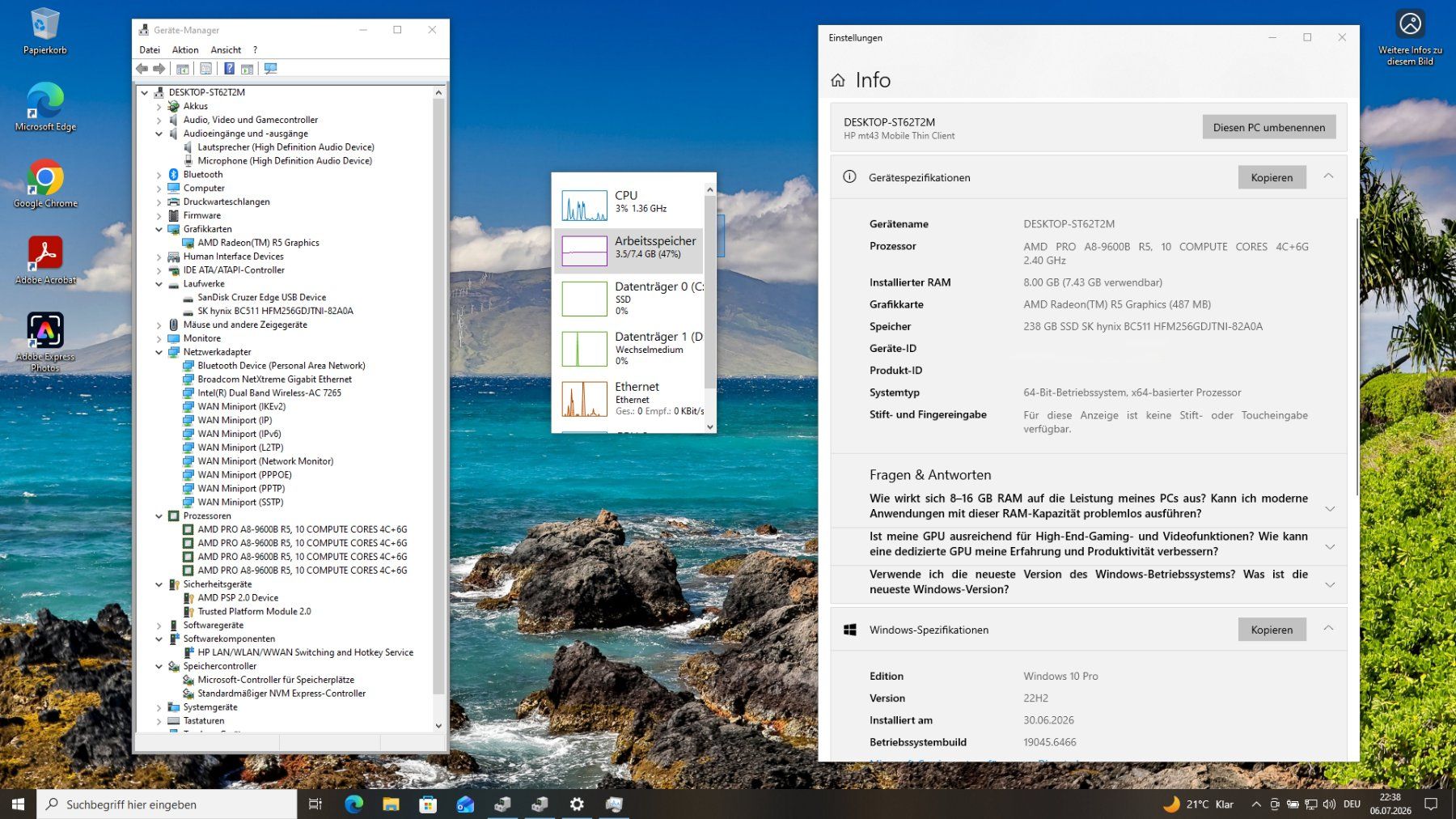Select the Arbeitsspeicher performance tile
Screen dimensions: 1456x819
pos(629,250)
